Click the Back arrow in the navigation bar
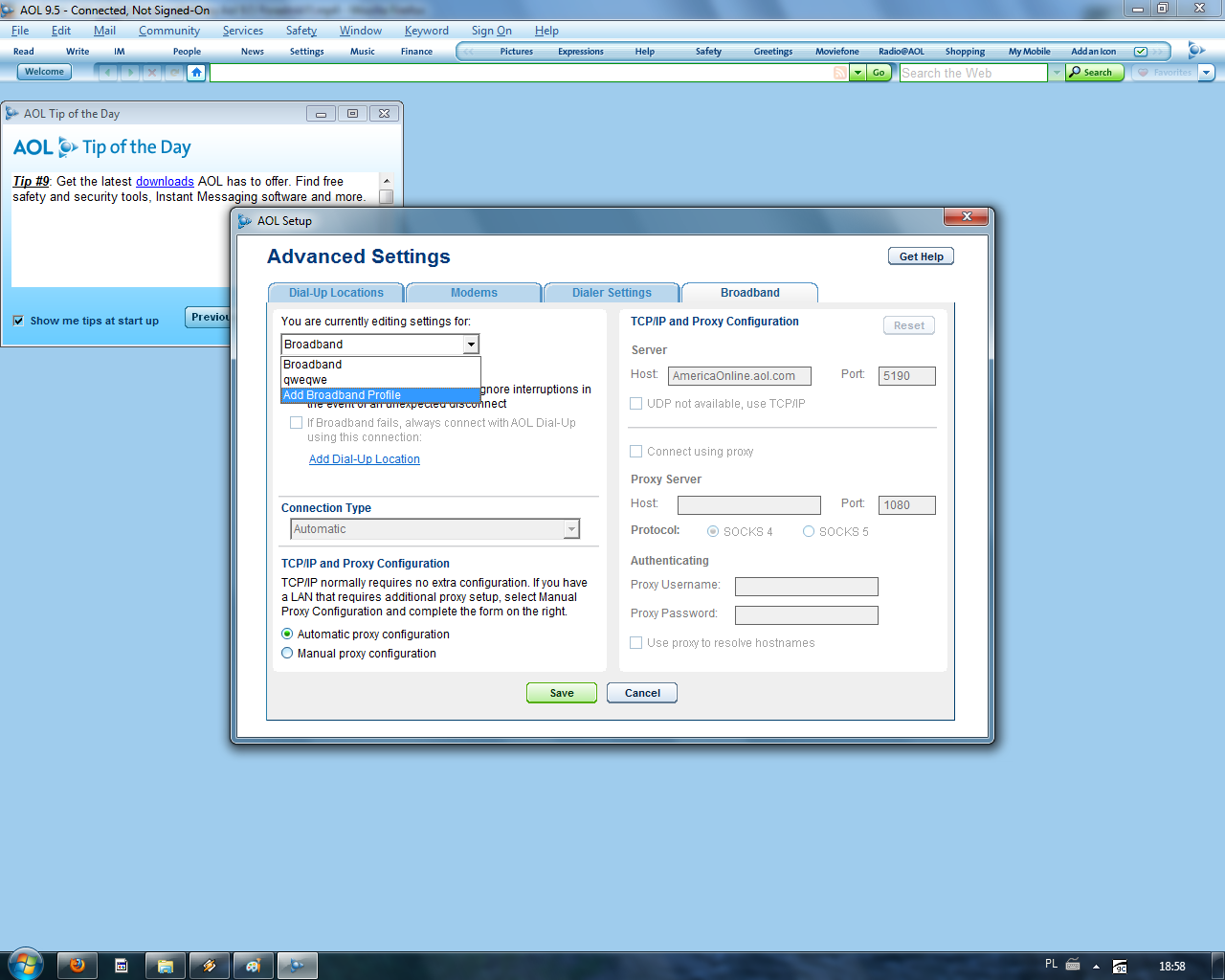1225x980 pixels. (x=108, y=73)
